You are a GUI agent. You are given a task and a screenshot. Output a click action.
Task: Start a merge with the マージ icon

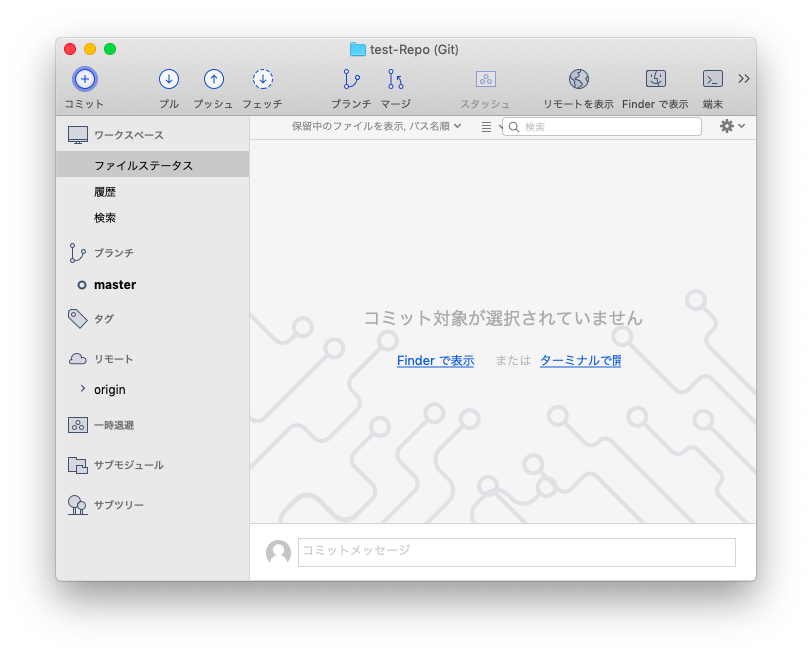(x=395, y=79)
